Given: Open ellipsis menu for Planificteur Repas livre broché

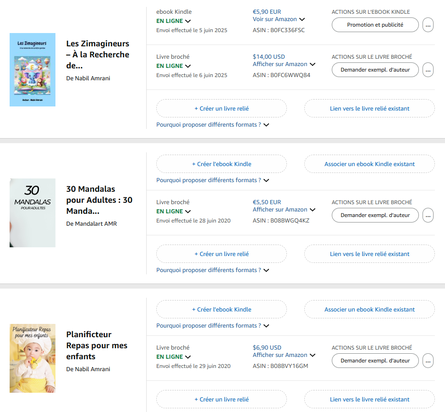Looking at the screenshot, I should tap(428, 361).
